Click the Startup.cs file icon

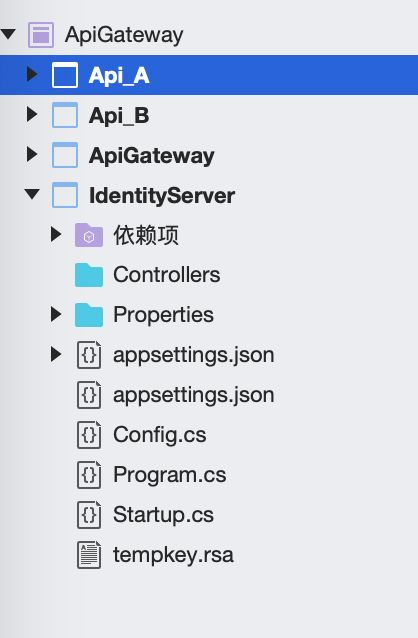click(89, 515)
